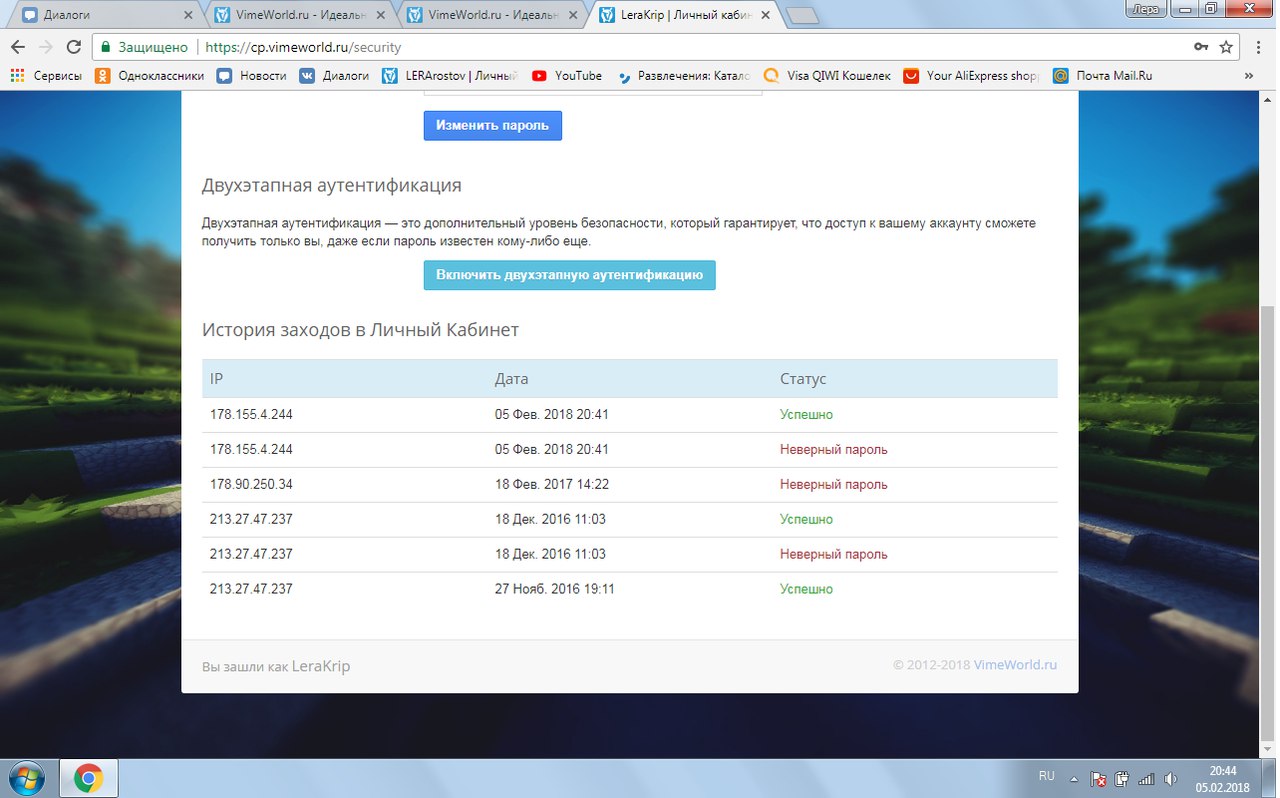The image size is (1280, 798).
Task: Click the Chrome taskbar icon
Action: coord(89,778)
